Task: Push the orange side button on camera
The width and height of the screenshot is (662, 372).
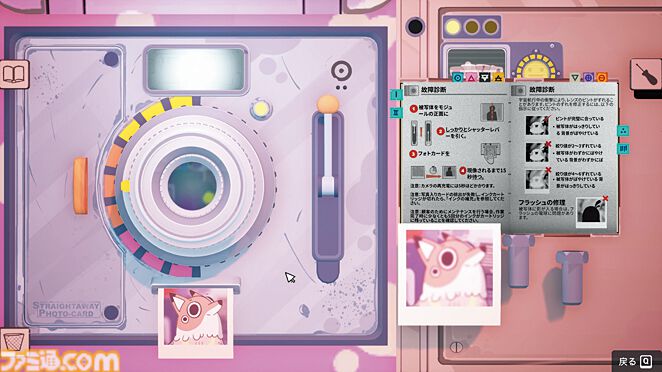Action: (x=81, y=185)
